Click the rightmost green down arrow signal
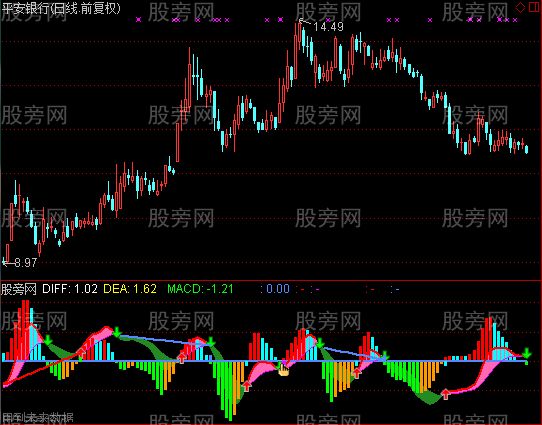This screenshot has height=425, width=542. coord(526,353)
